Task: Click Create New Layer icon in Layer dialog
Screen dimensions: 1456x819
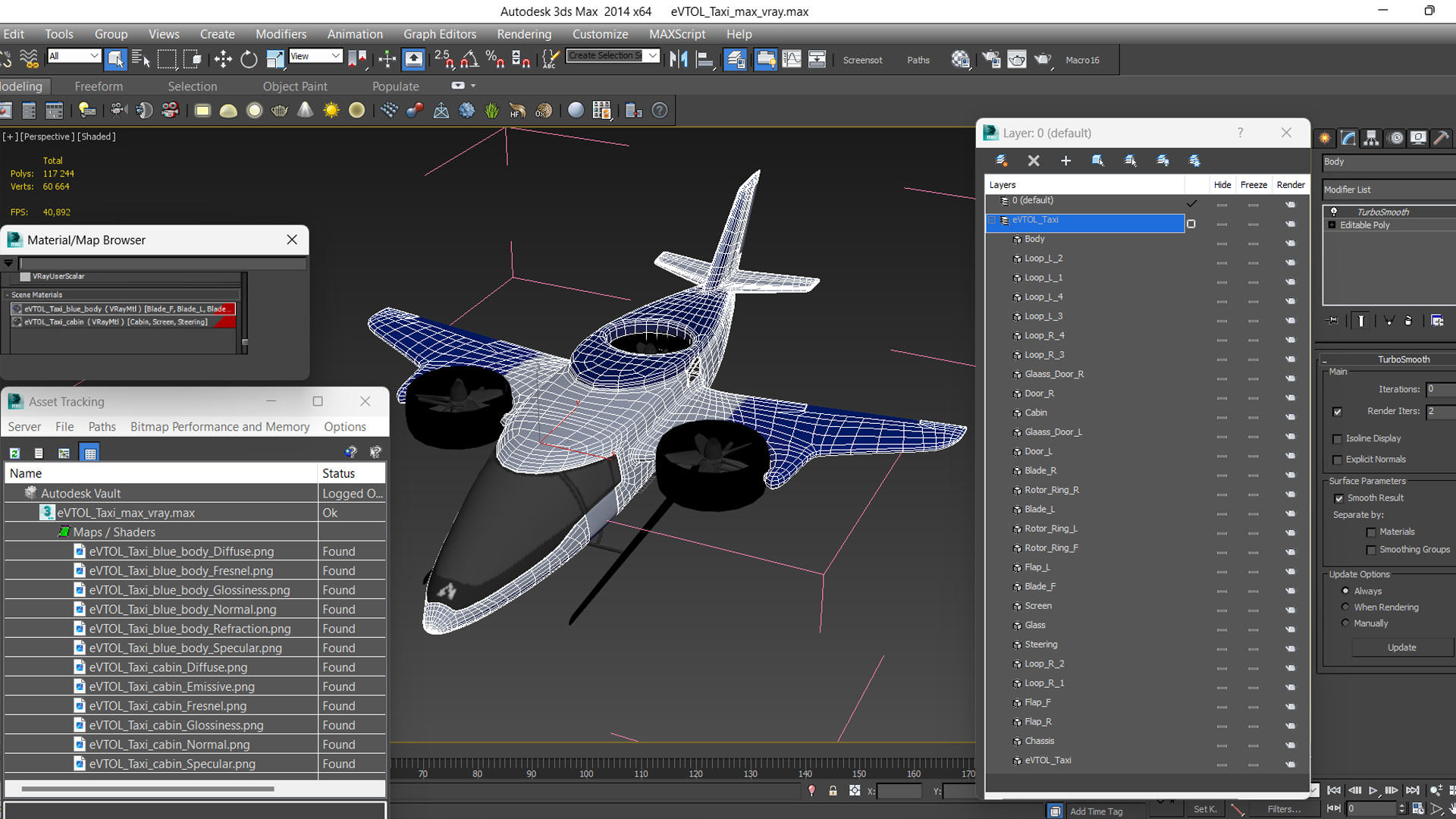Action: click(1001, 161)
